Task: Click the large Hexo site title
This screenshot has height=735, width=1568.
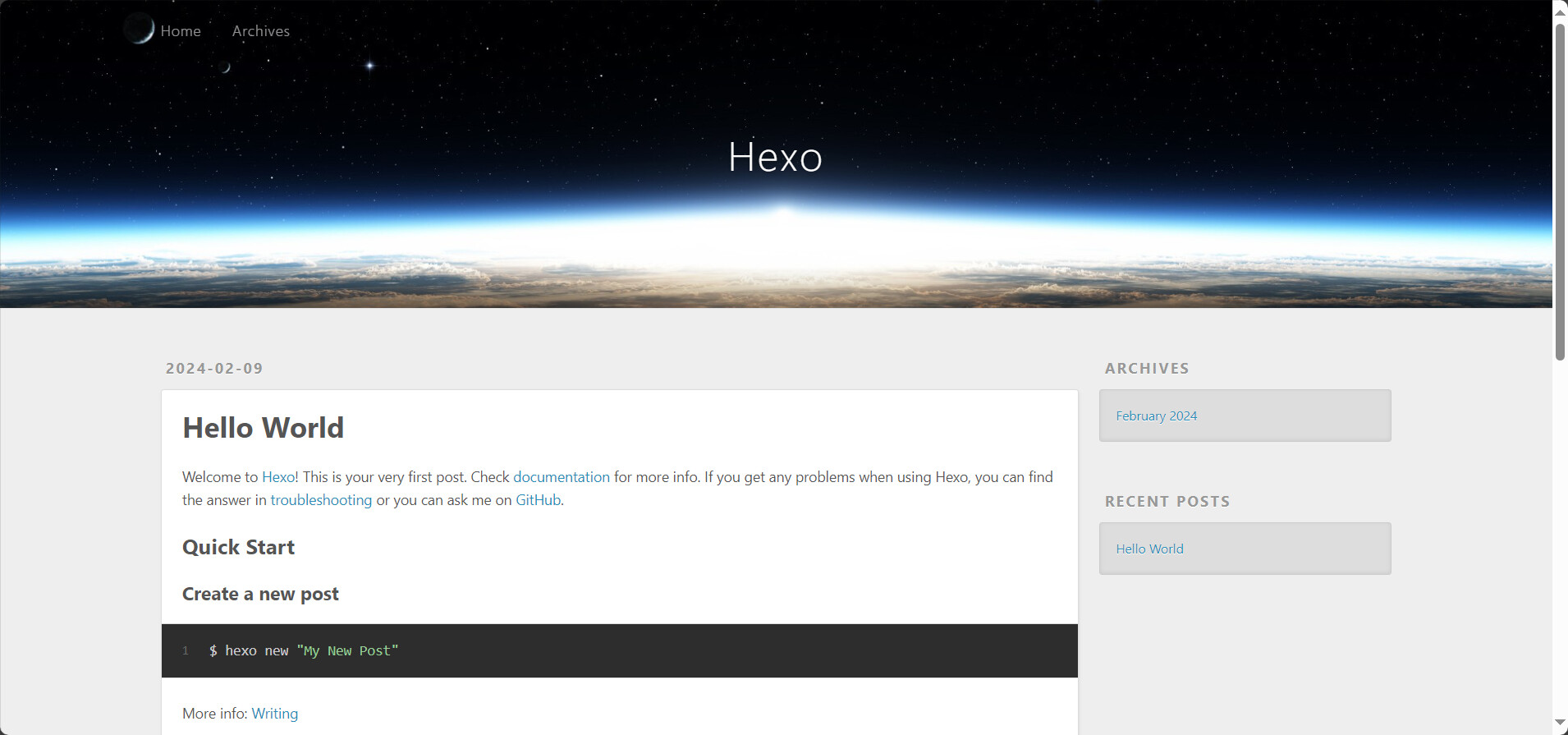Action: [775, 157]
